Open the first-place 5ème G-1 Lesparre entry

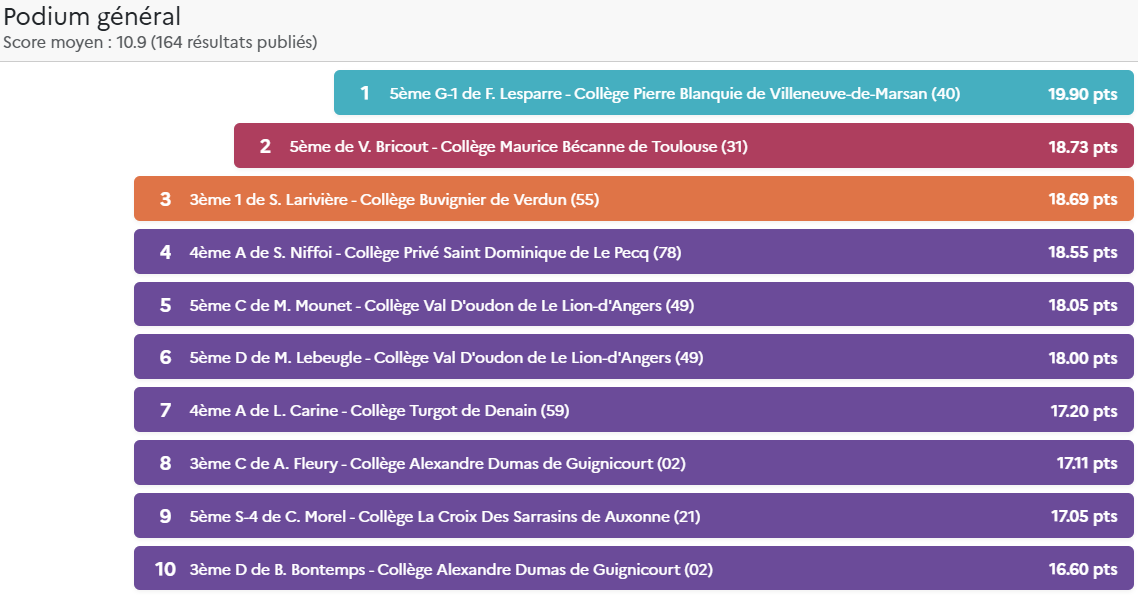(734, 93)
